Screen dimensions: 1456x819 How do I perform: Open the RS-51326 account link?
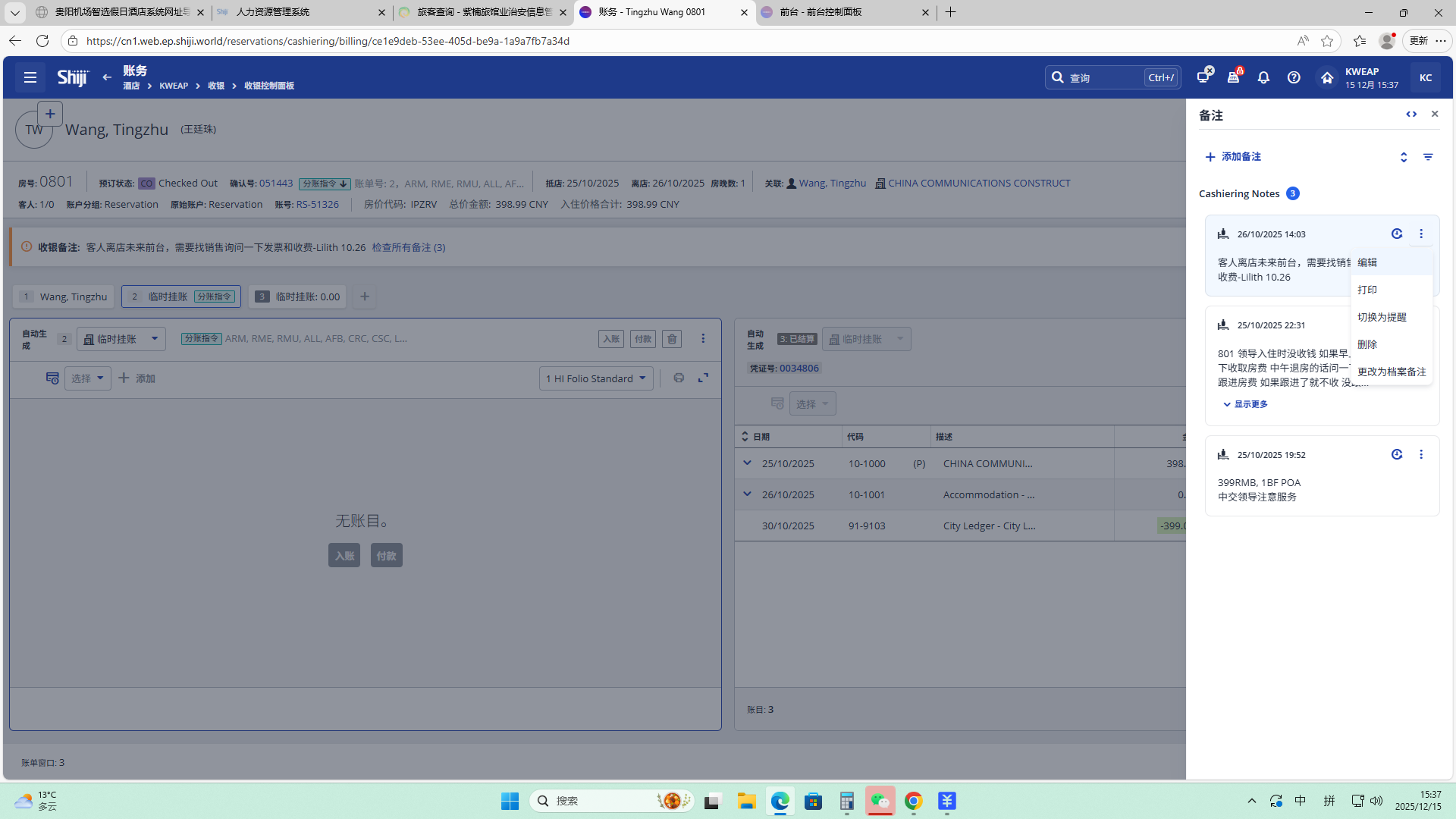[317, 204]
